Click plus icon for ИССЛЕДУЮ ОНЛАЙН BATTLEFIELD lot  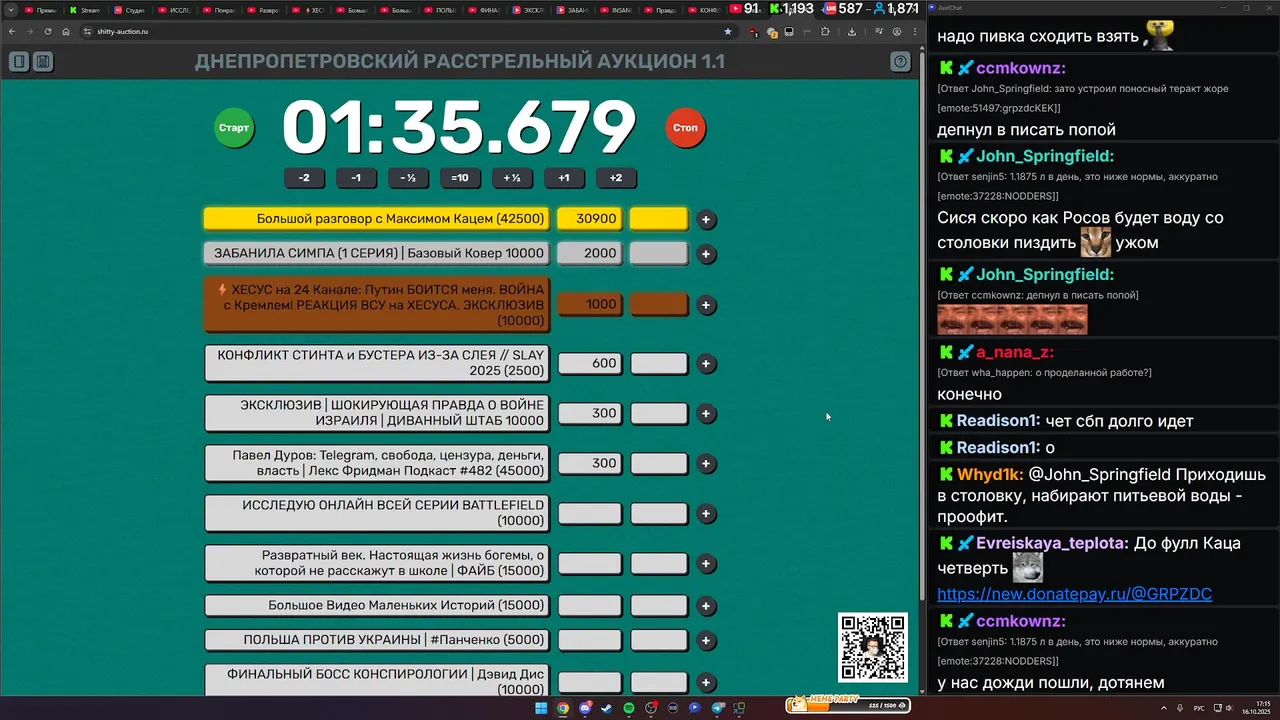click(x=706, y=514)
